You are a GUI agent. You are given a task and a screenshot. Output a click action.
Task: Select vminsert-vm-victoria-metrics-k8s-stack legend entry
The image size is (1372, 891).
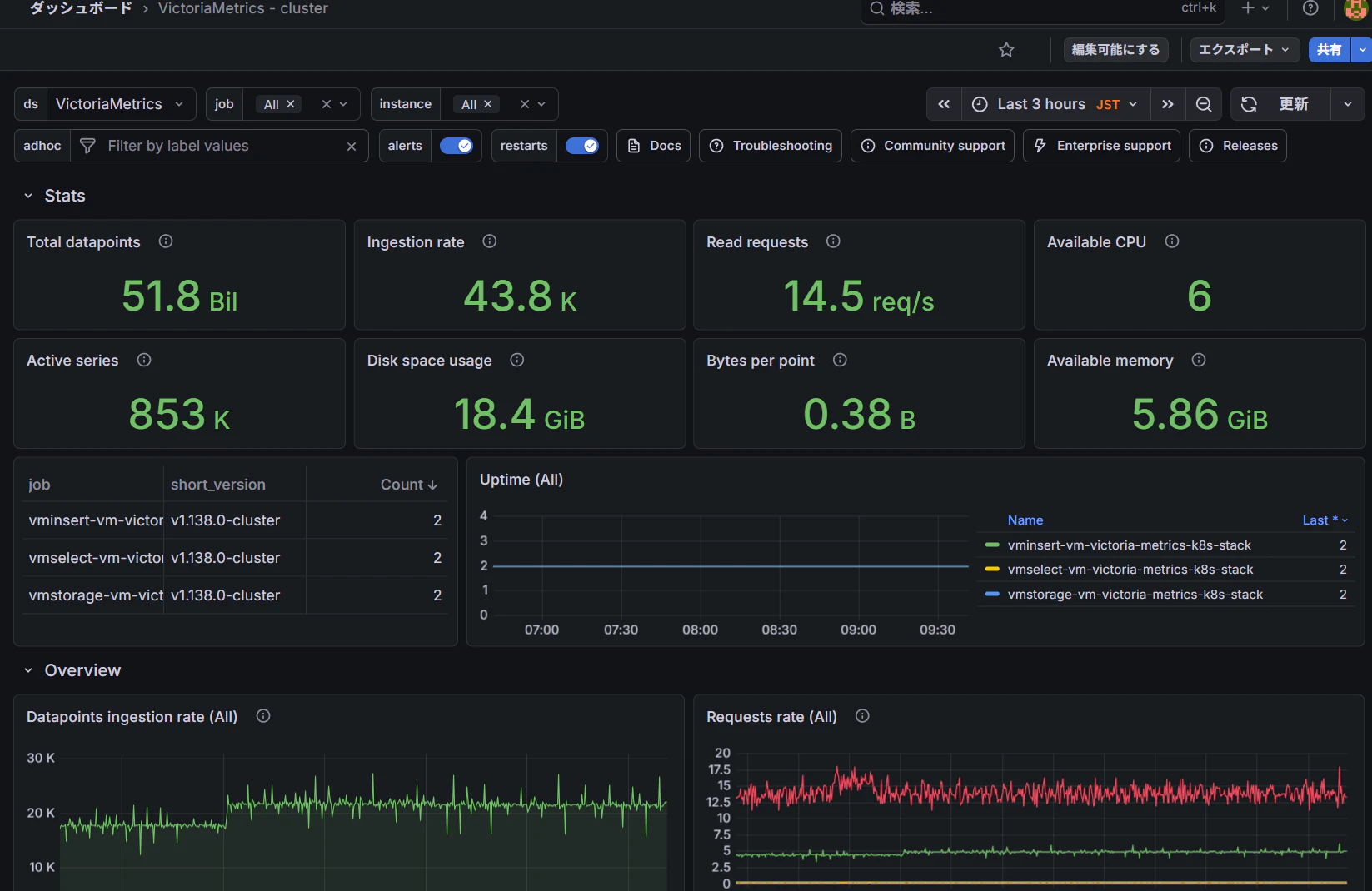(1130, 545)
